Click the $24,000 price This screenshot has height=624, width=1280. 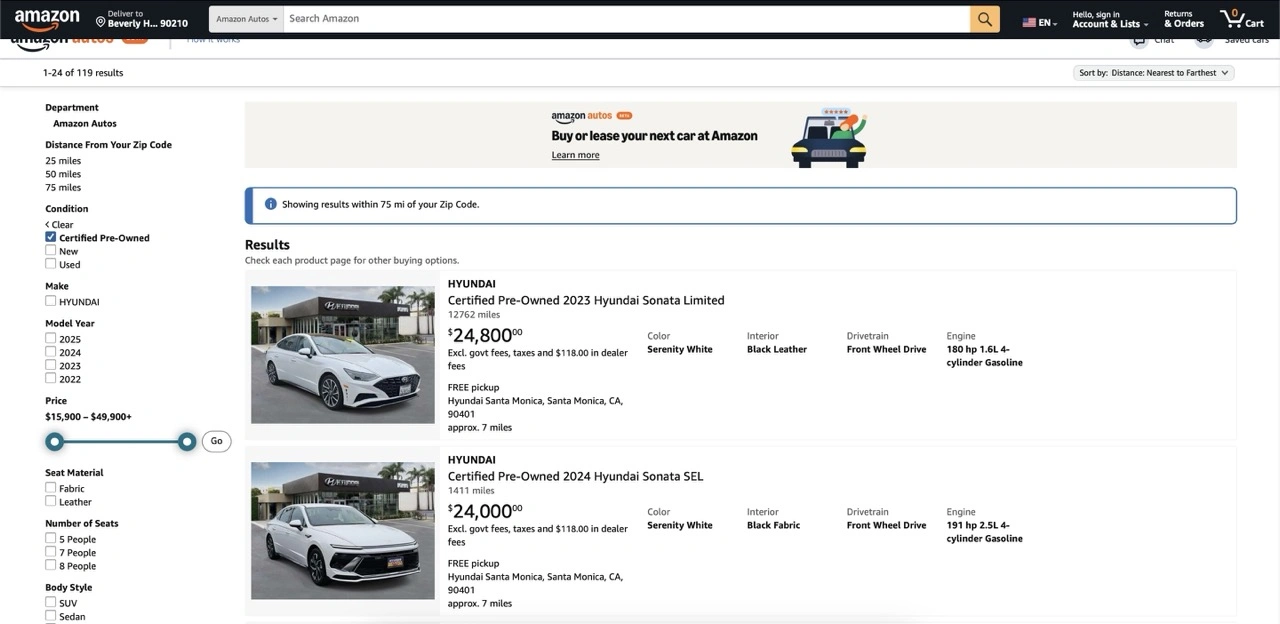pos(485,511)
